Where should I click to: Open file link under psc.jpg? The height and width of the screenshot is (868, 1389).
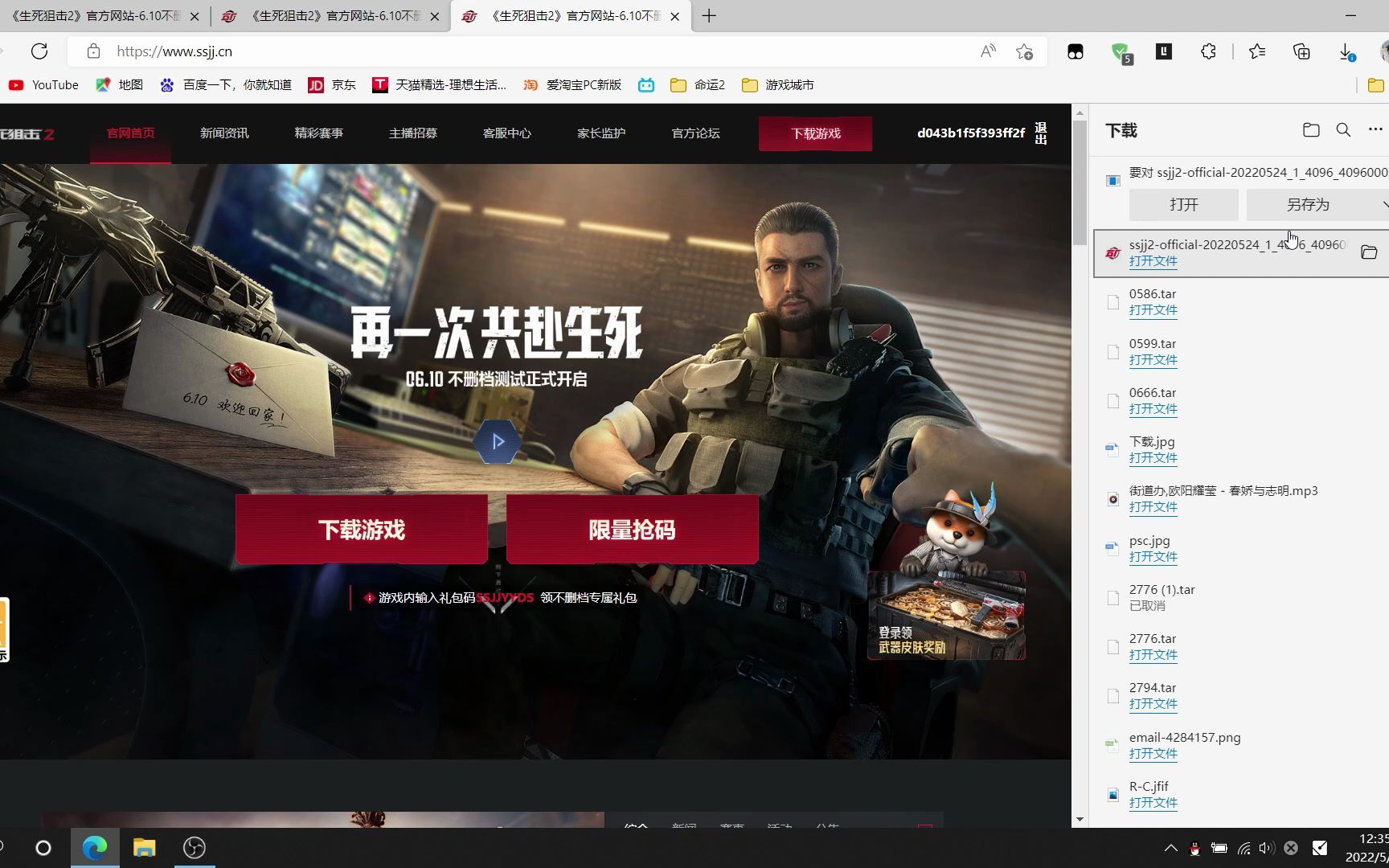[1153, 557]
